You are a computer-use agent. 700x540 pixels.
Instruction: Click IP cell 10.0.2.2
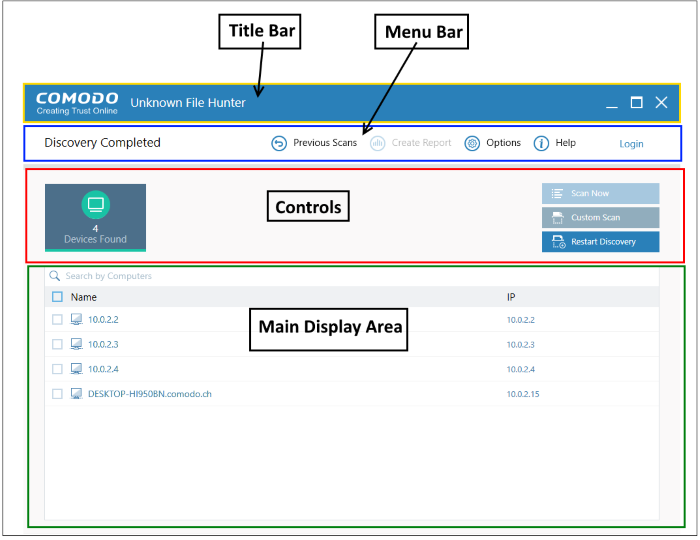[x=521, y=320]
